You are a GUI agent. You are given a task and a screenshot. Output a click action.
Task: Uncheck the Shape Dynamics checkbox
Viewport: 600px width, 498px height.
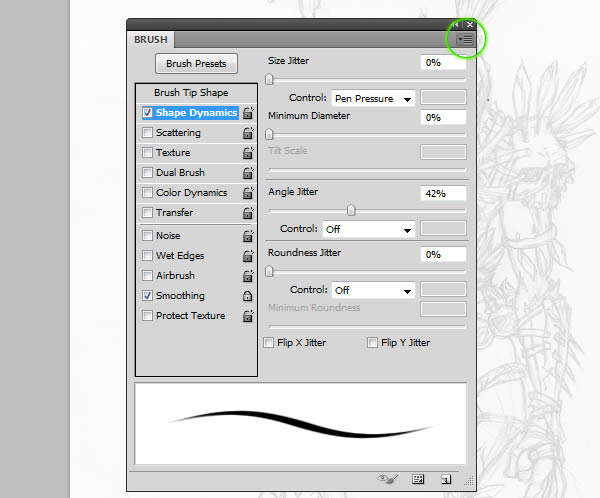[x=147, y=113]
